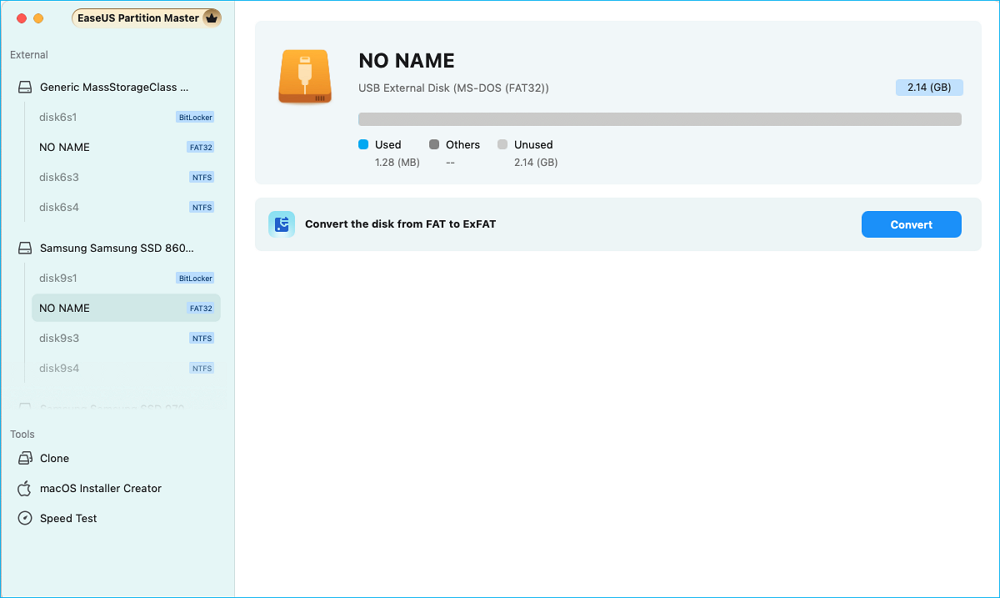Click the 2.14 (GB) unused value
The width and height of the screenshot is (1000, 598).
coord(536,163)
